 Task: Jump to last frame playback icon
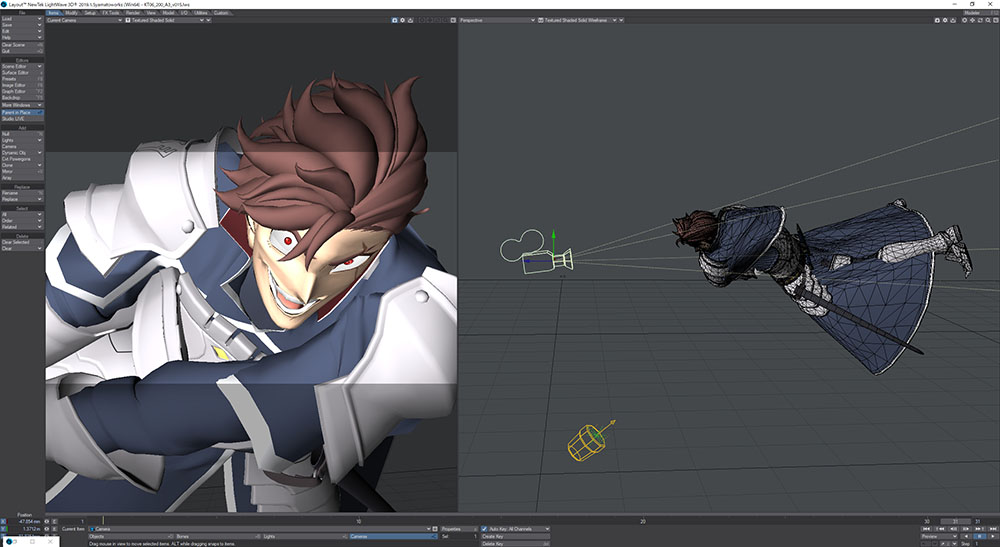pyautogui.click(x=993, y=529)
